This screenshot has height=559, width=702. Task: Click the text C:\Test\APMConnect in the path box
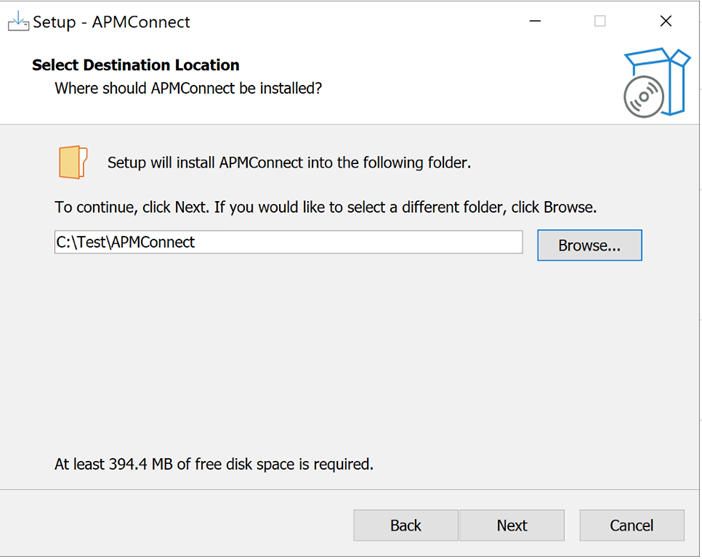click(125, 242)
